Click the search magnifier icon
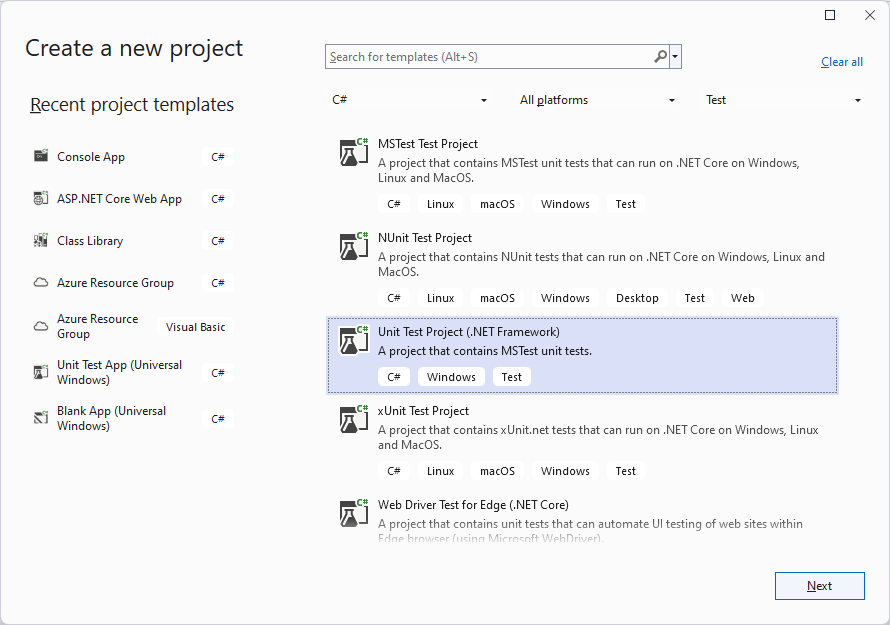Screen dimensions: 890x625 pos(660,56)
